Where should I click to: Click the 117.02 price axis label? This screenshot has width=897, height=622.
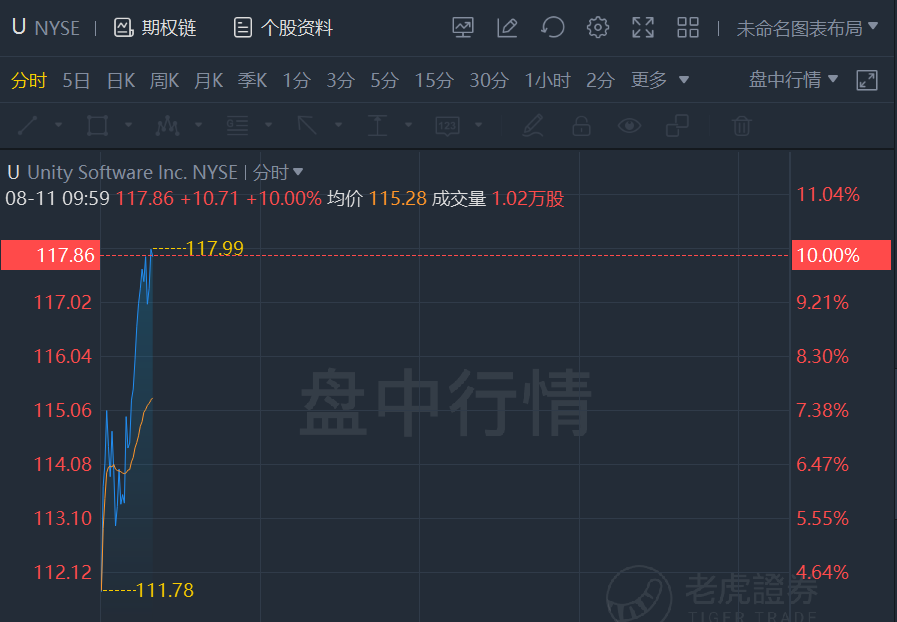tap(62, 302)
